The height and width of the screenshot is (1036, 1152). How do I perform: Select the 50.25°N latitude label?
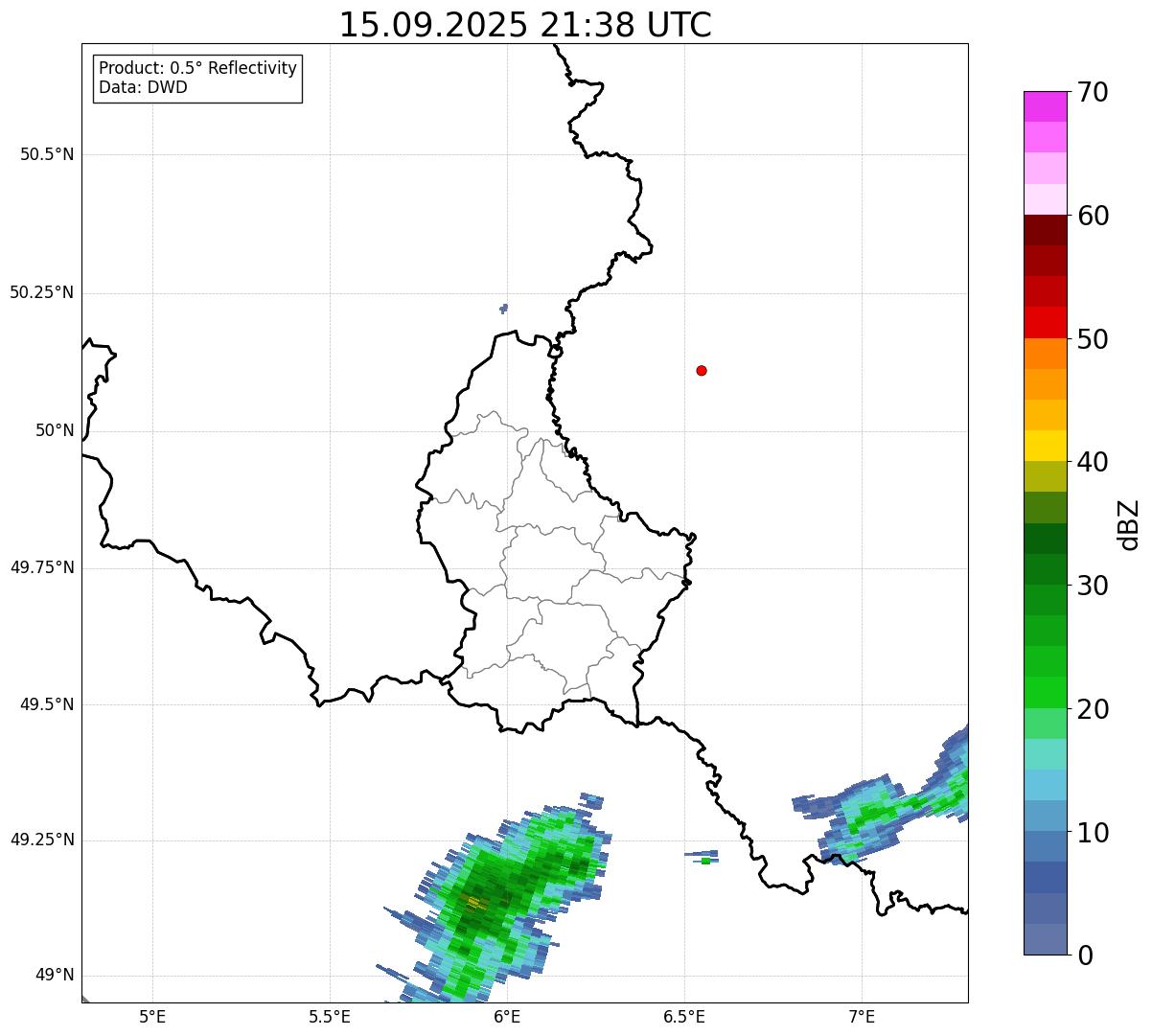coord(41,292)
